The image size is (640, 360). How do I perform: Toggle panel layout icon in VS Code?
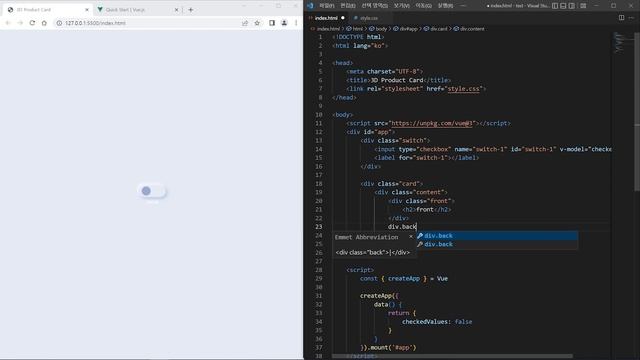pos(563,6)
